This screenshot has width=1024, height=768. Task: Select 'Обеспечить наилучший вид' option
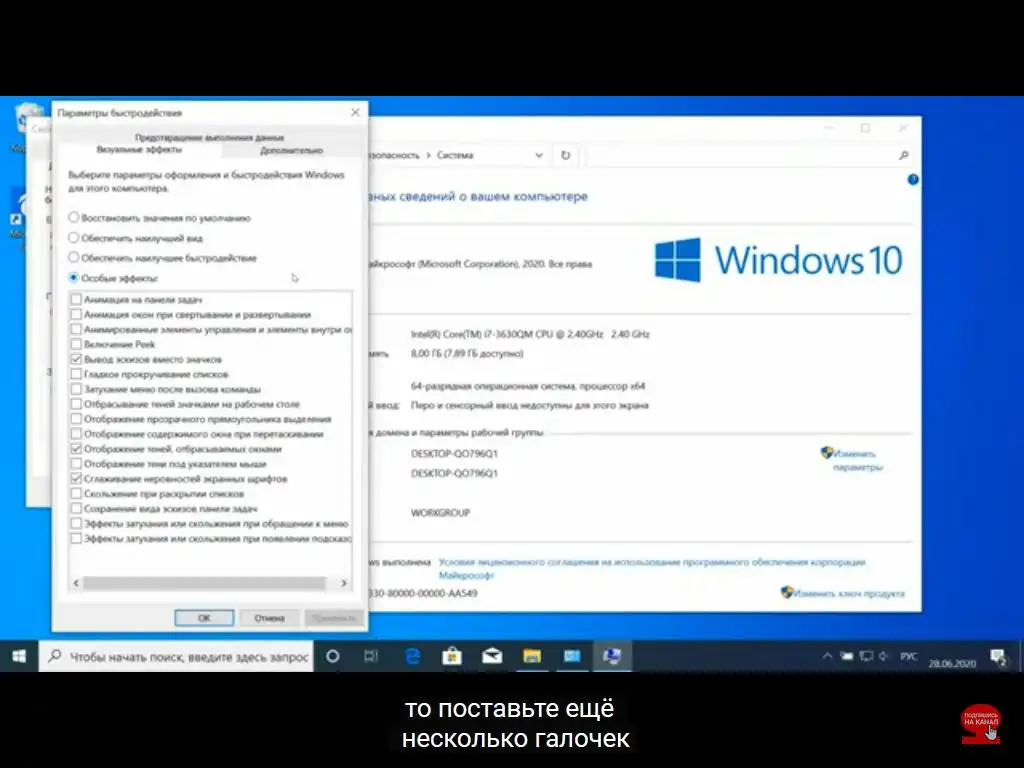[74, 238]
